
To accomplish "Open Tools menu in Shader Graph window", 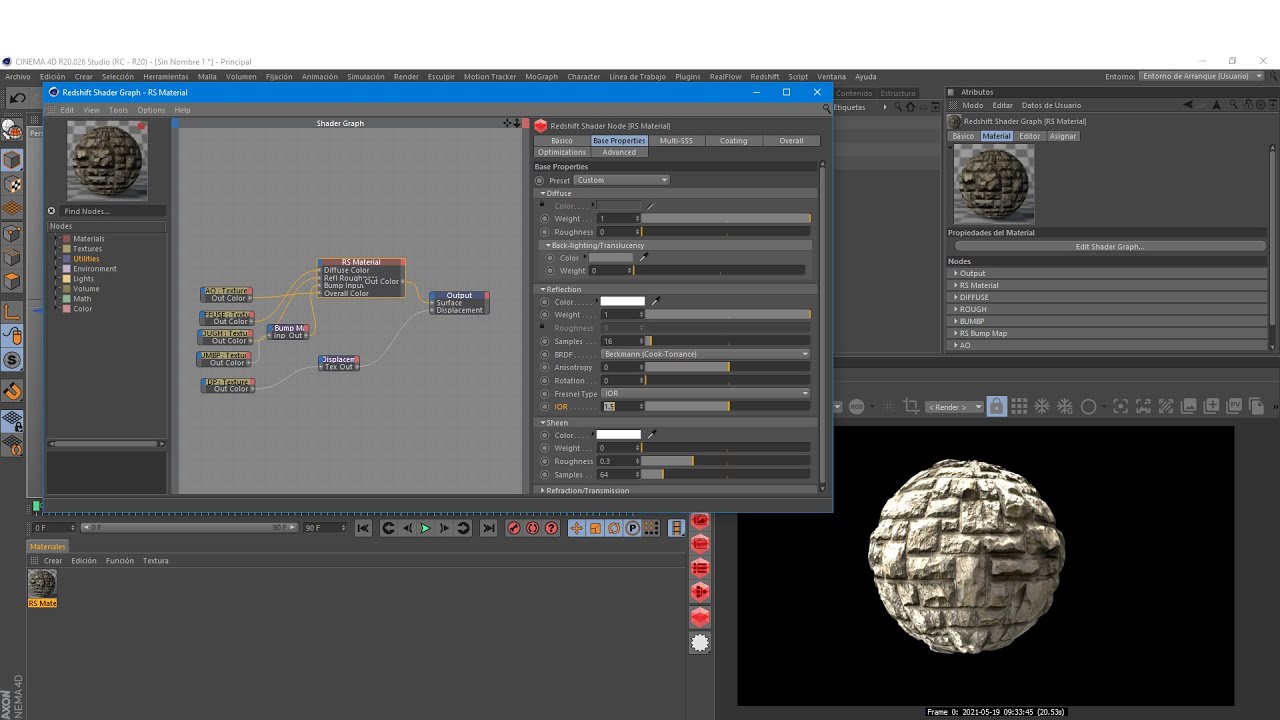I will [x=118, y=110].
